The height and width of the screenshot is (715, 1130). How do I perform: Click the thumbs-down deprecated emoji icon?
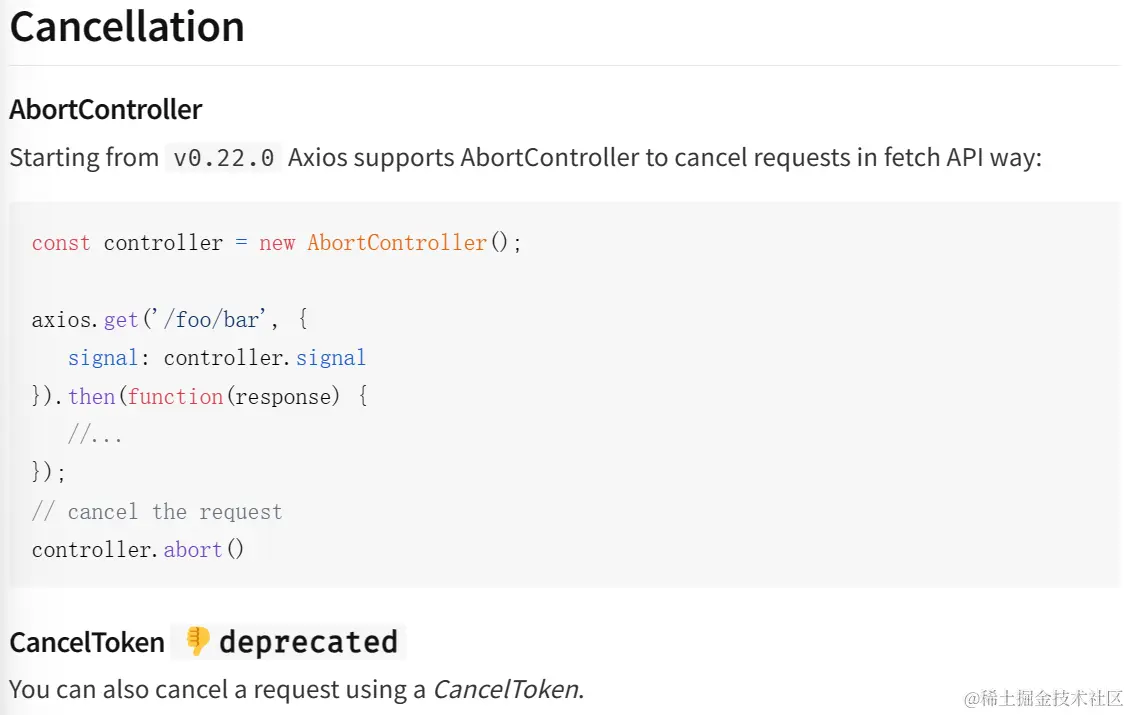(198, 641)
